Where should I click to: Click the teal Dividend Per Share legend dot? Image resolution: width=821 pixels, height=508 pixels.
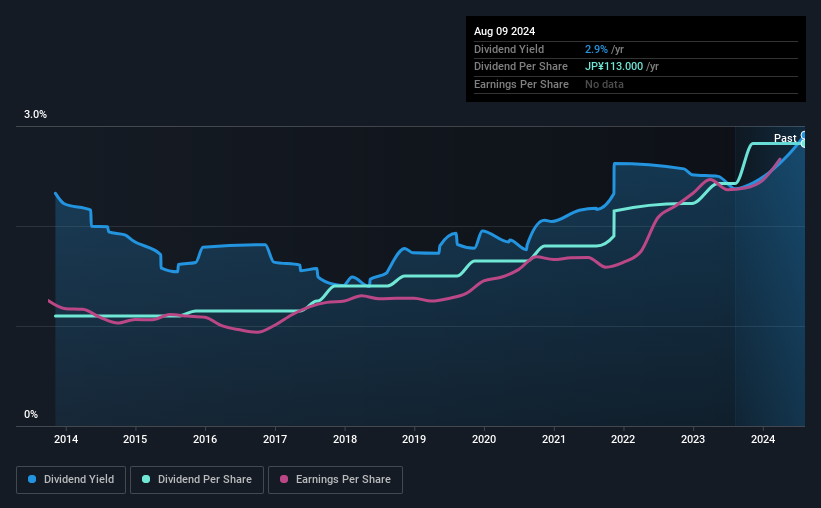pyautogui.click(x=146, y=479)
